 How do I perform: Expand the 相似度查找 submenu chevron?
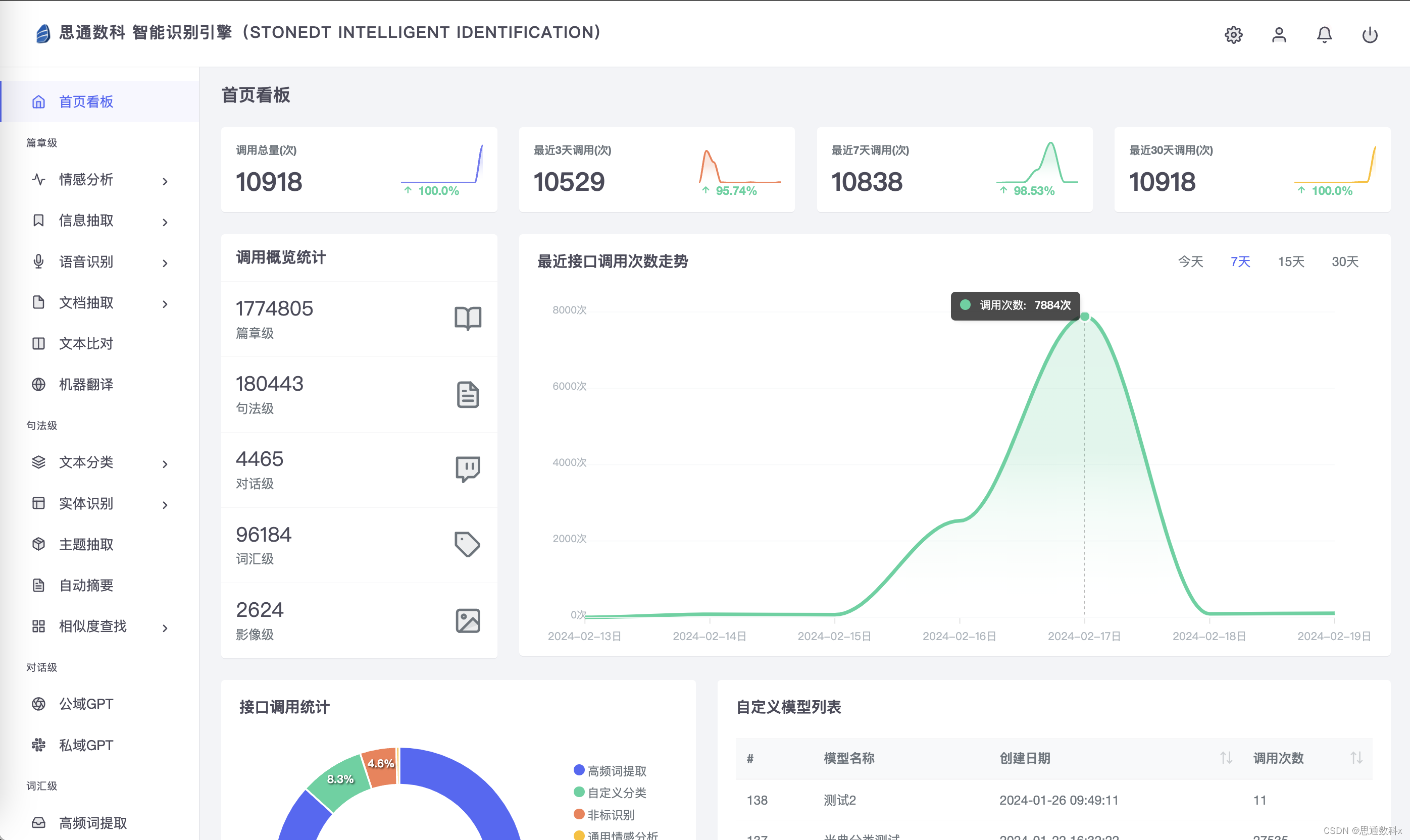165,628
